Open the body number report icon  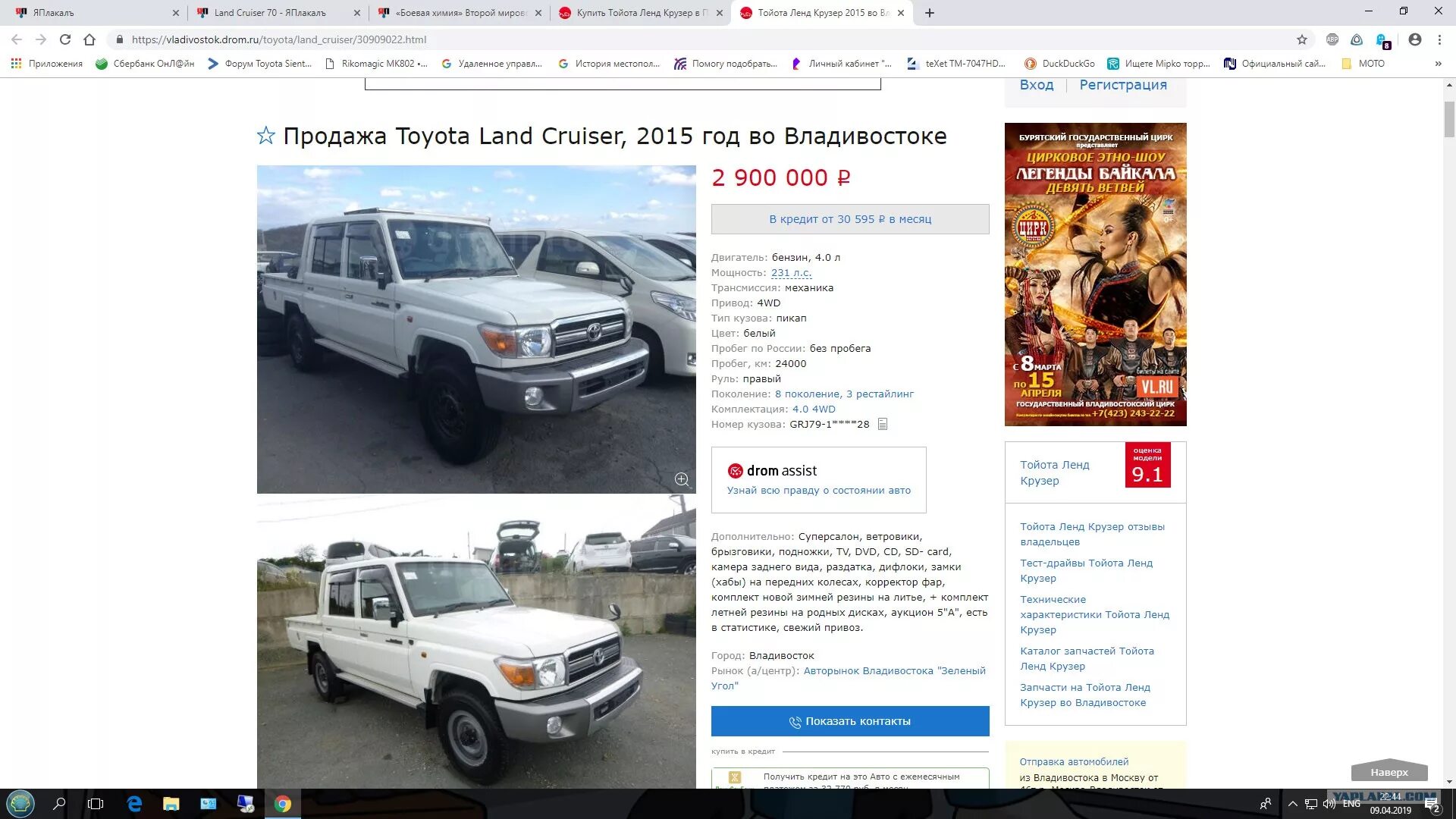882,424
